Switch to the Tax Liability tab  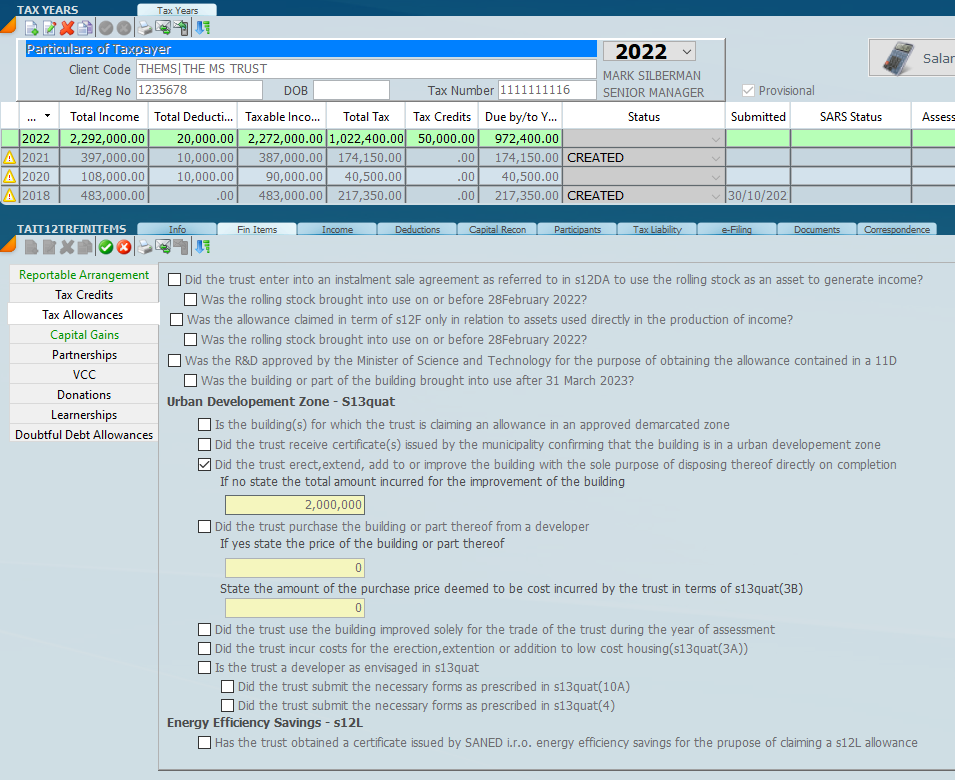click(657, 229)
